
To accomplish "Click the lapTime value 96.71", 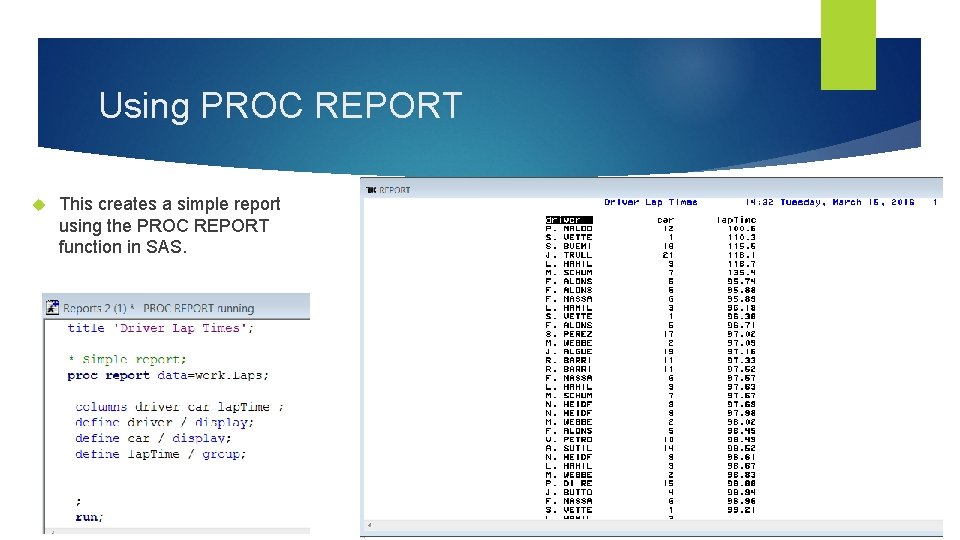I will (741, 326).
